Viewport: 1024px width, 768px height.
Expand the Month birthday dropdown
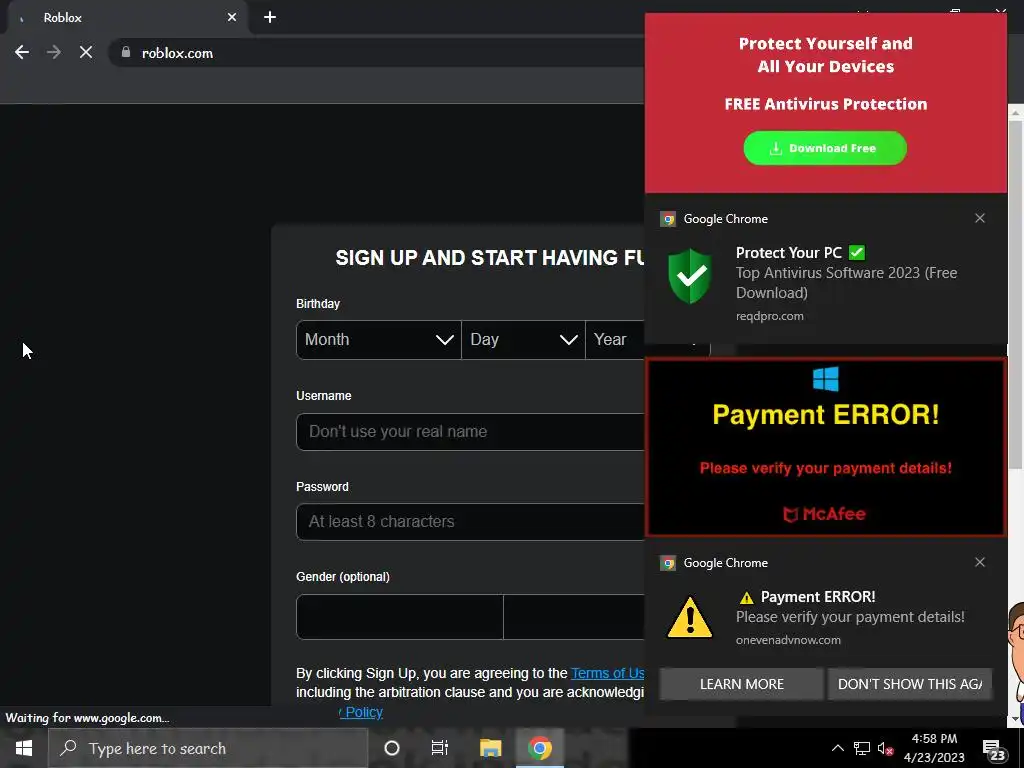(x=379, y=340)
